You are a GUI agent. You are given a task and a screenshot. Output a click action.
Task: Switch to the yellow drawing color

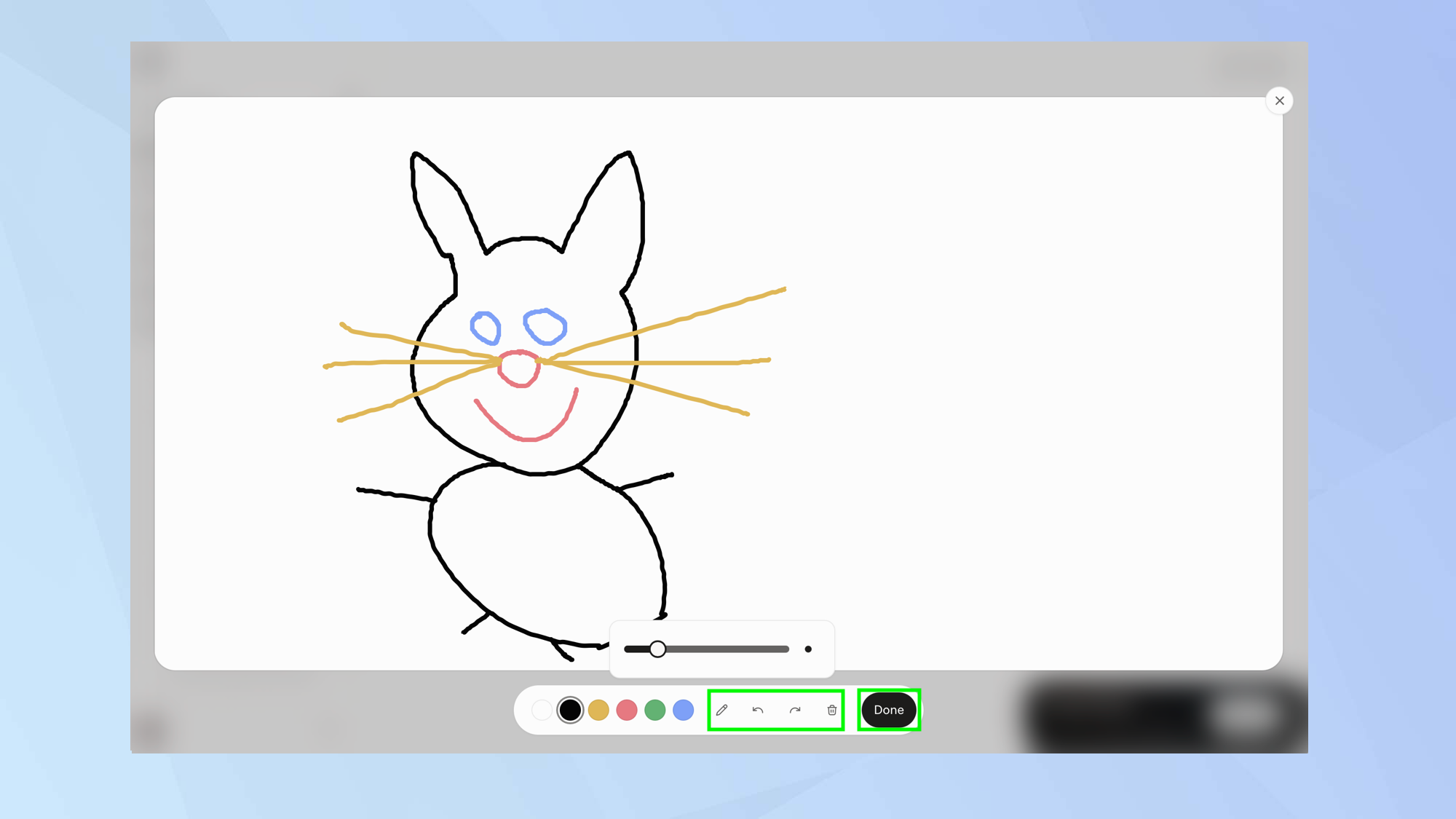598,710
